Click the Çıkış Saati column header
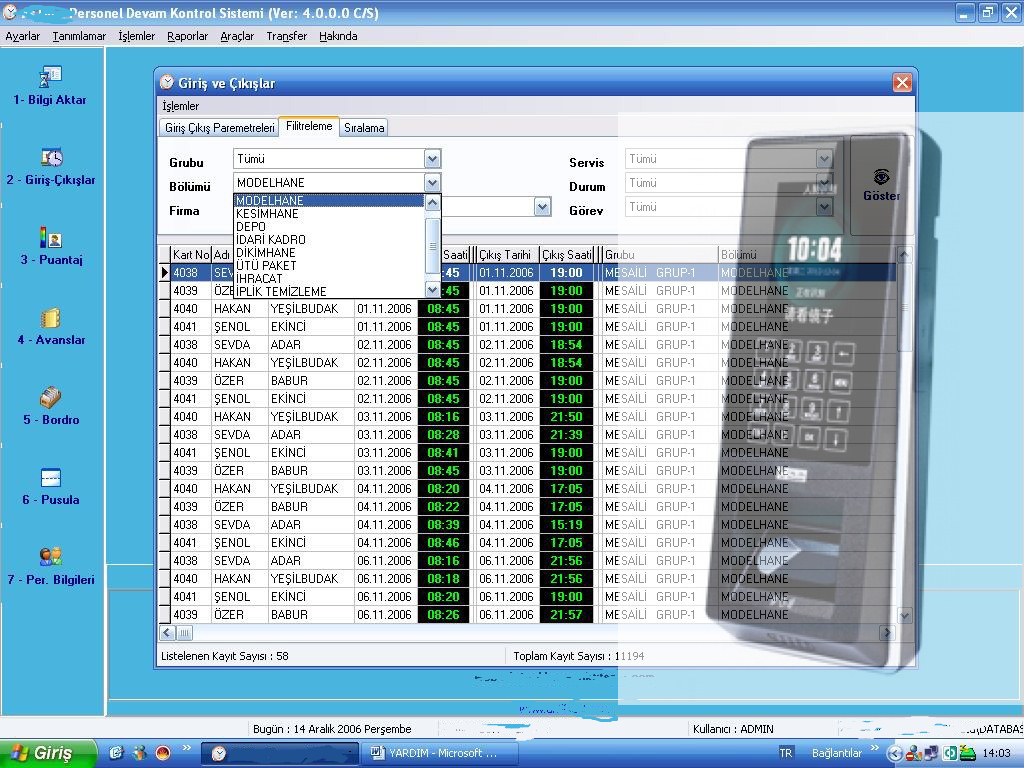1030x768 pixels. (566, 254)
